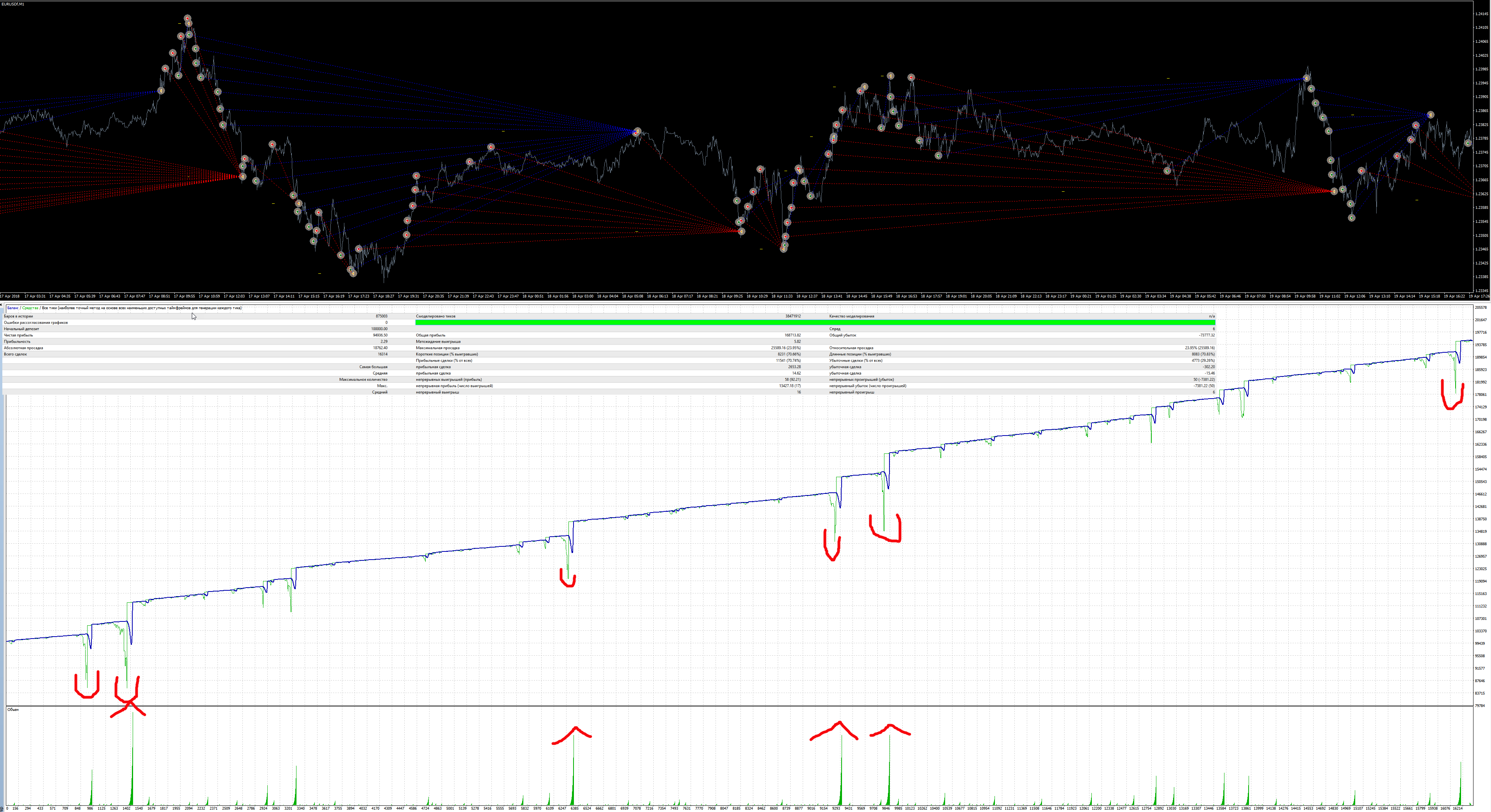Select 'Длинные позиции (% выигравших)' label
The height and width of the screenshot is (812, 1491).
[860, 355]
